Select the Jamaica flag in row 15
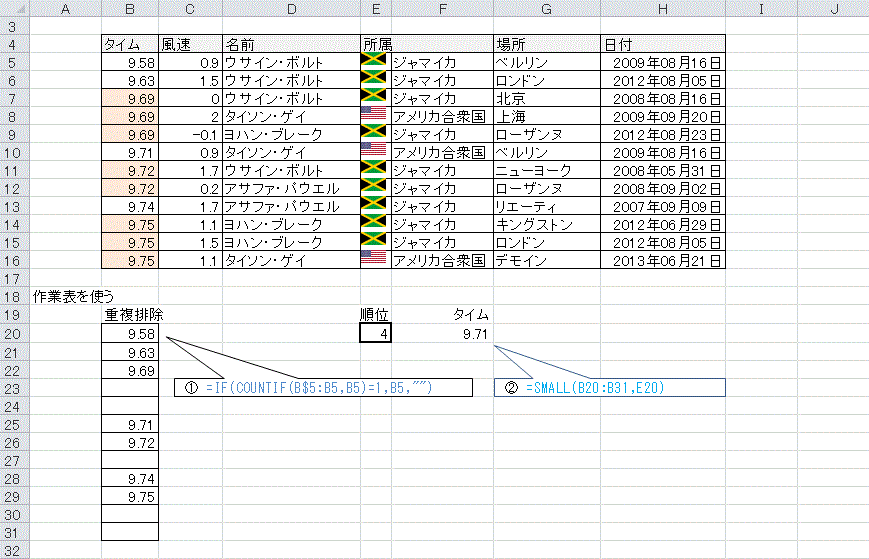The image size is (869, 559). (x=373, y=241)
